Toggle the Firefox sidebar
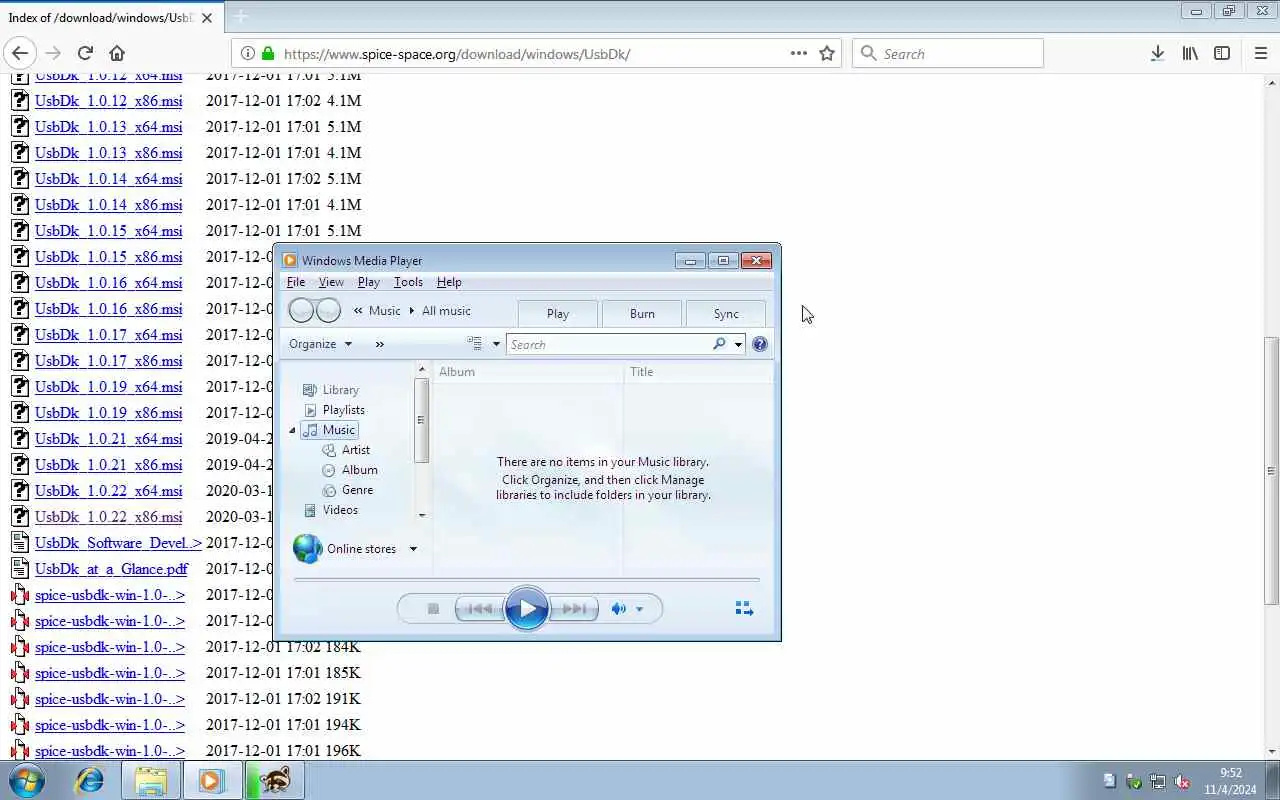 (x=1222, y=53)
